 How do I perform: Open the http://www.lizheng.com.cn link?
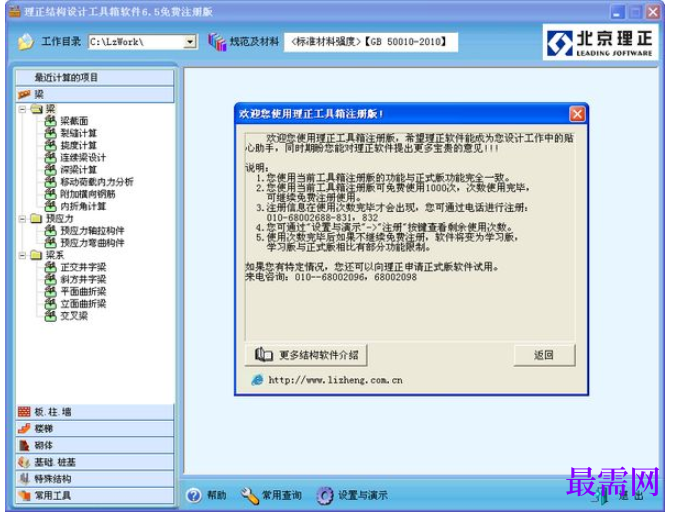click(335, 380)
